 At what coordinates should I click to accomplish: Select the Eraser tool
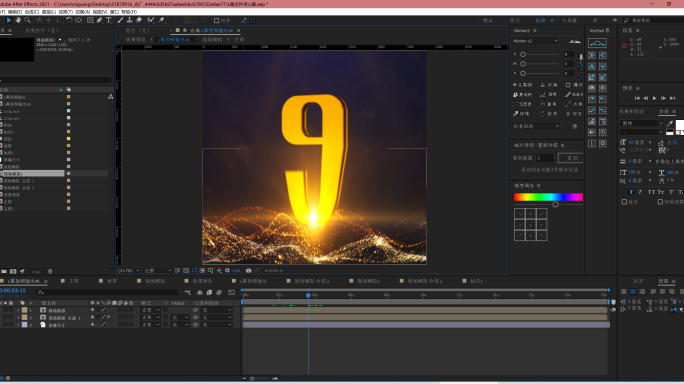[139, 20]
